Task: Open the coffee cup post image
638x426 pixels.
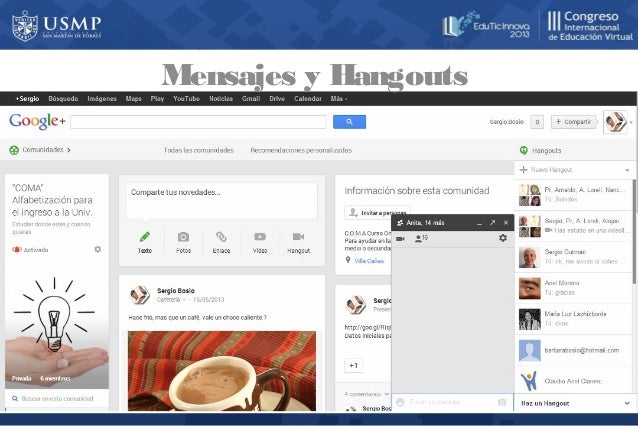Action: tap(222, 371)
